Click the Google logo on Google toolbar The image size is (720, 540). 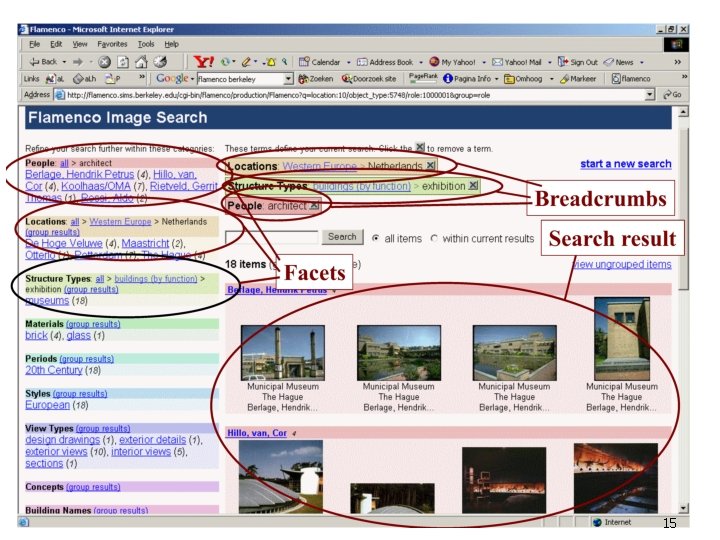[172, 79]
